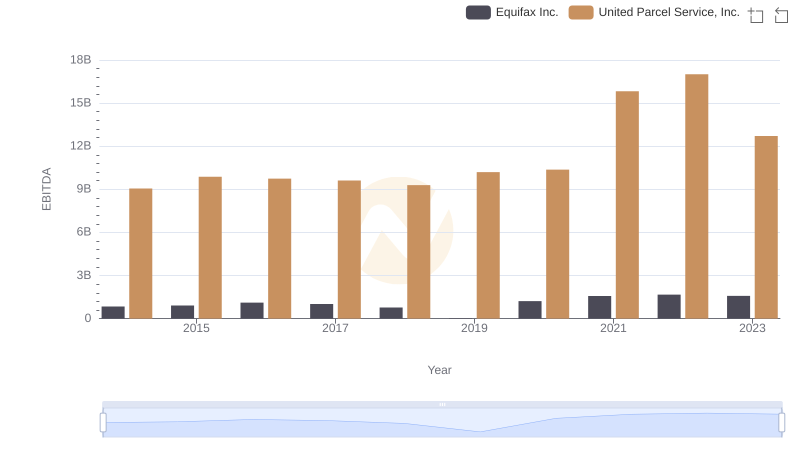This screenshot has width=800, height=461.
Task: Click the 2023 x-axis label
Action: pyautogui.click(x=752, y=328)
